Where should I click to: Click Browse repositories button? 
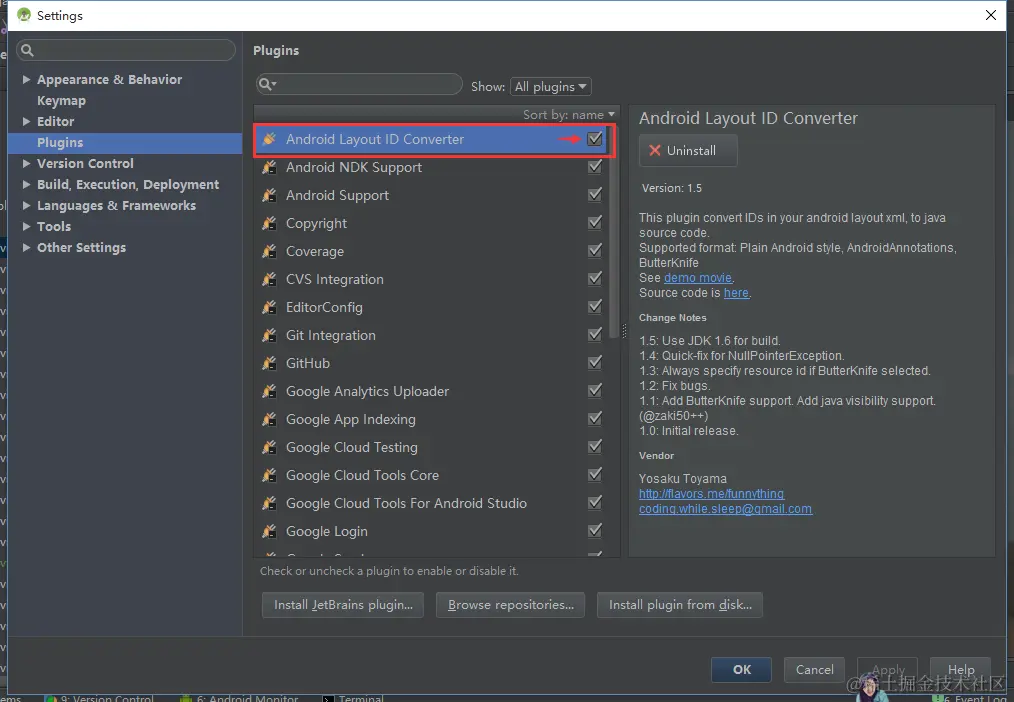point(510,604)
